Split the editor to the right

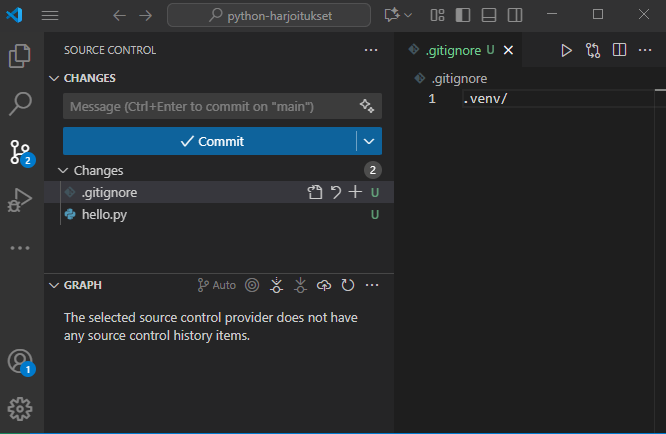tap(619, 50)
